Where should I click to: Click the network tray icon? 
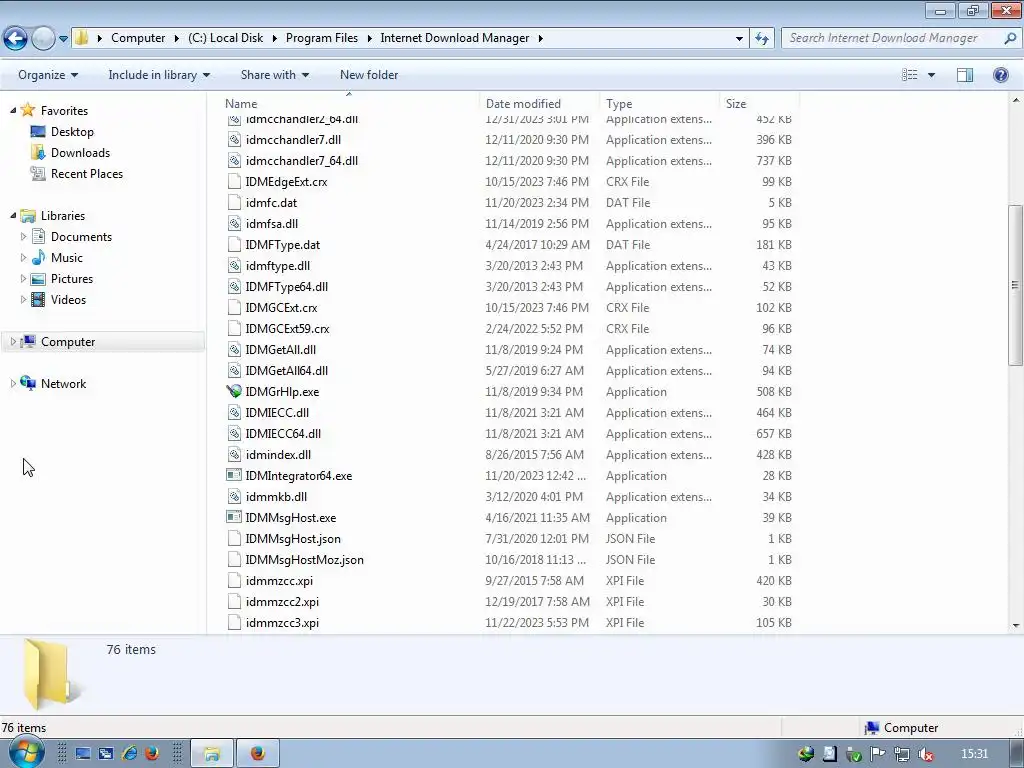(902, 754)
